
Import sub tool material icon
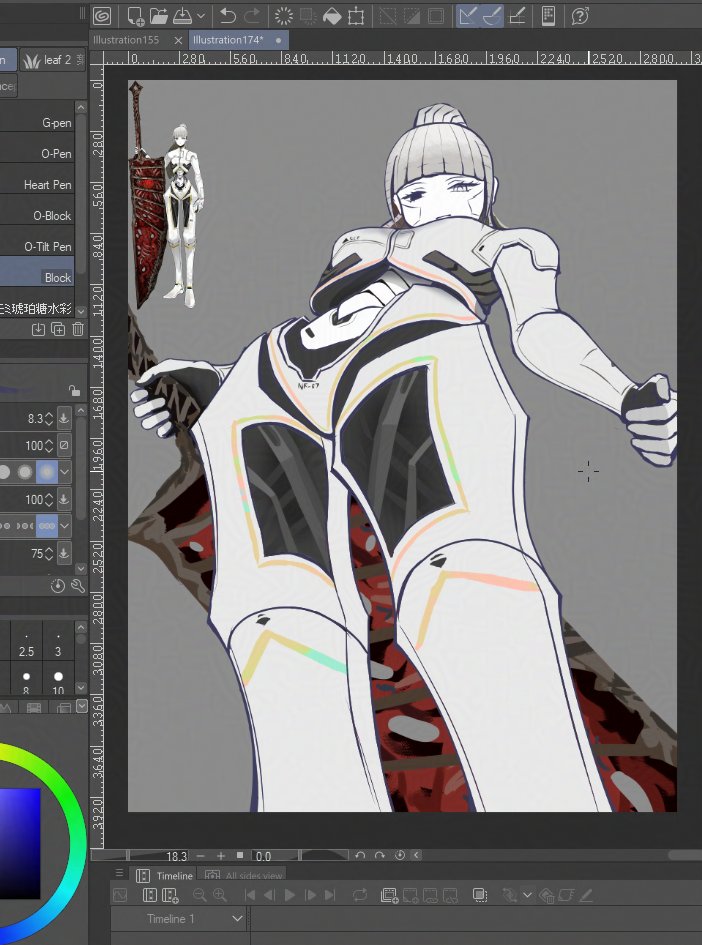[x=38, y=329]
